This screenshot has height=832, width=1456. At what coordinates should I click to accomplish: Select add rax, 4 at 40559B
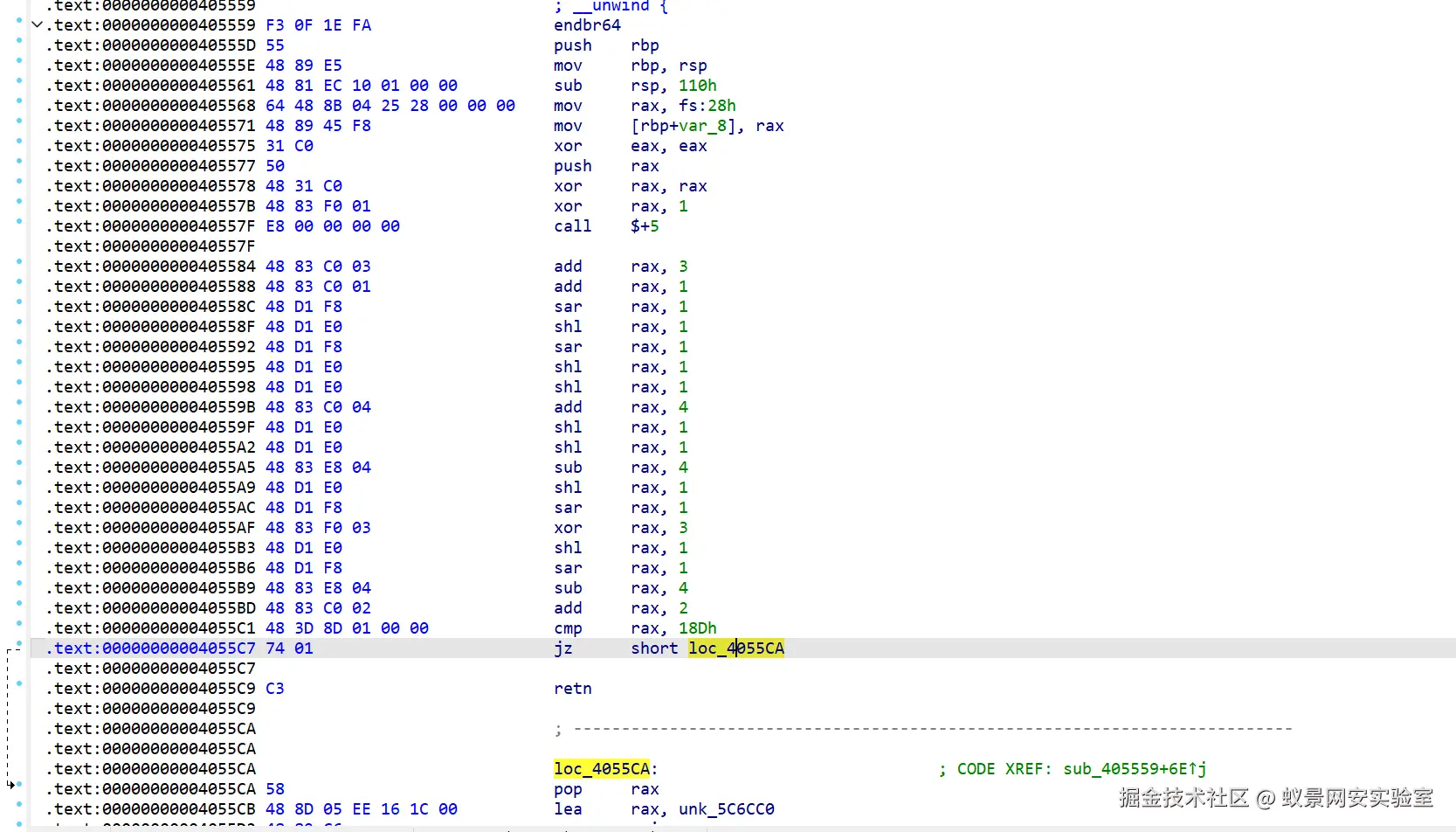621,407
